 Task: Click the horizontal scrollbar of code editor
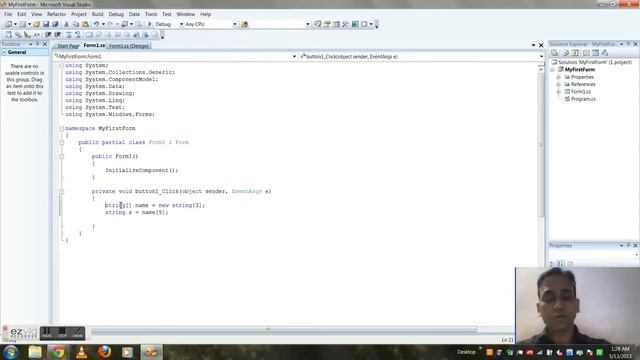coord(284,329)
